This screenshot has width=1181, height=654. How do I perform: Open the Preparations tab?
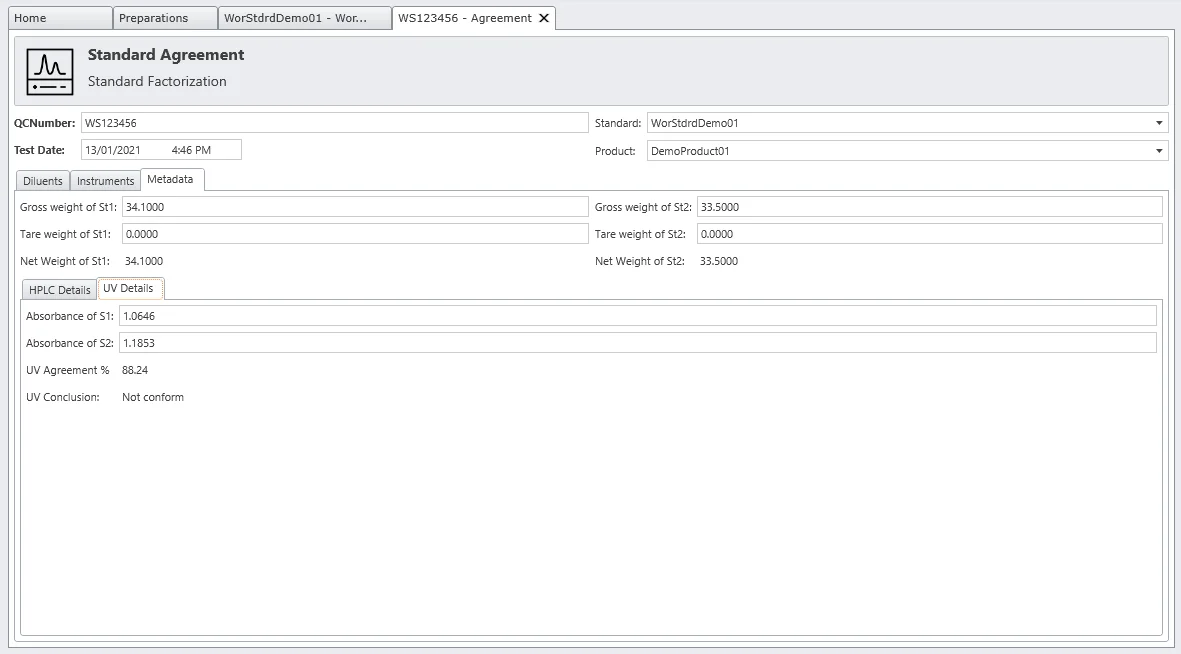coord(165,18)
